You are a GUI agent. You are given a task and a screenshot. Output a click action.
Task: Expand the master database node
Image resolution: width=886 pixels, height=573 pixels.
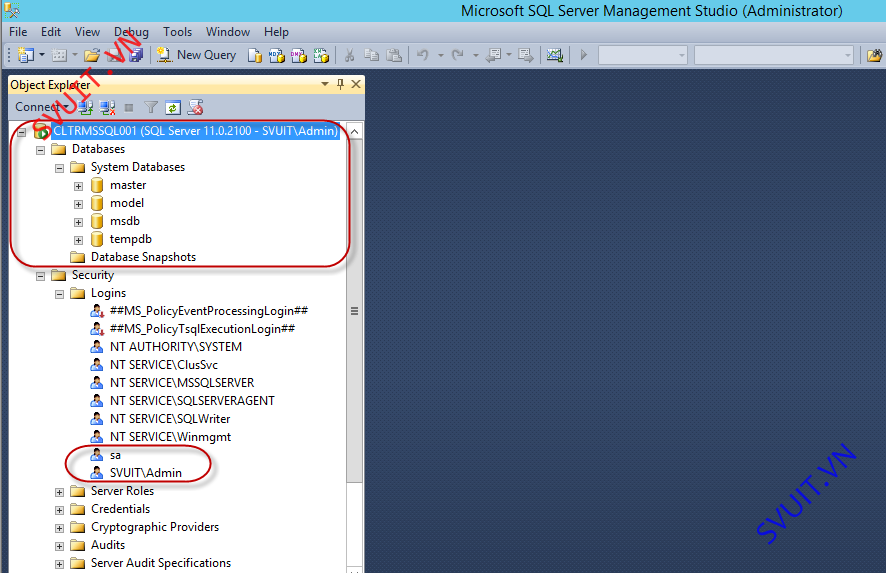tap(79, 186)
